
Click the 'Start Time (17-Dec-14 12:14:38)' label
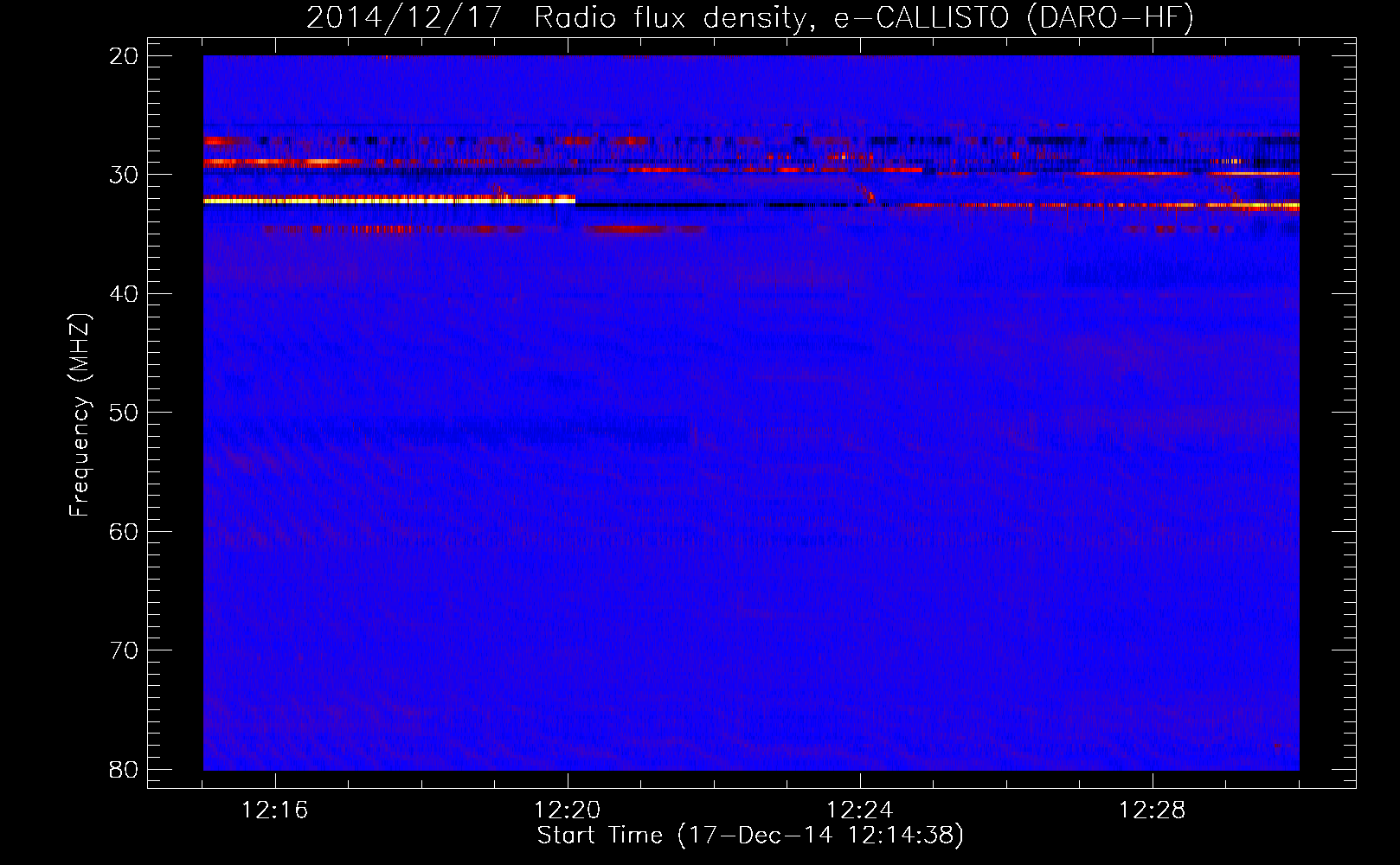coord(750,836)
